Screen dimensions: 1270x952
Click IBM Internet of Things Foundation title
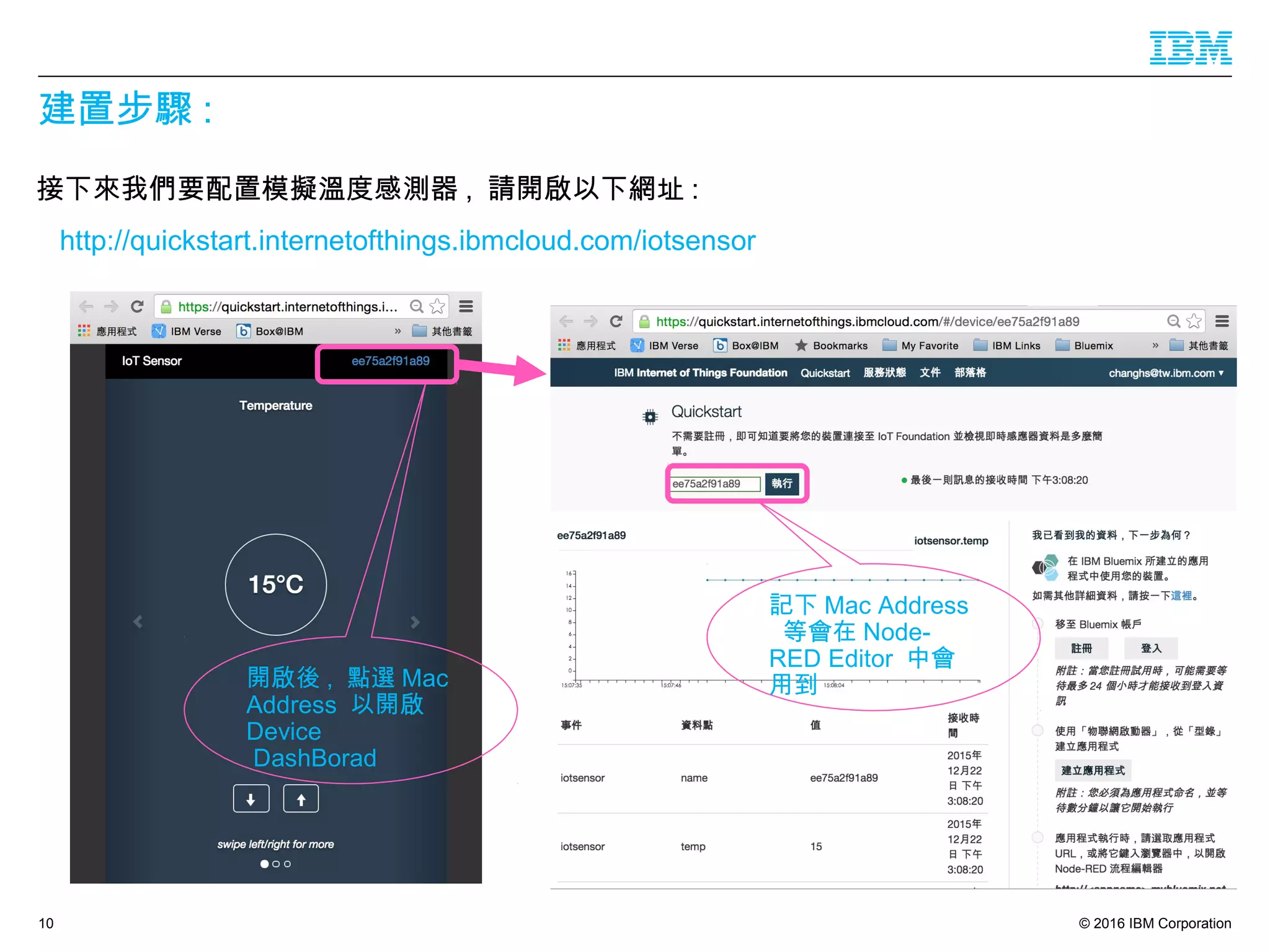point(700,372)
